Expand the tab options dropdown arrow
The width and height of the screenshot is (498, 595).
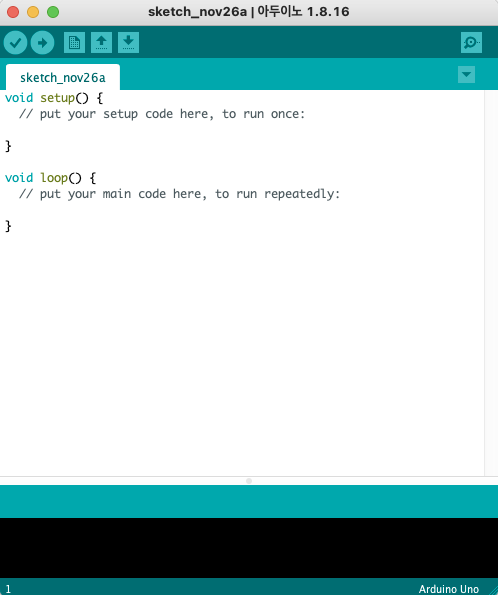click(x=466, y=74)
